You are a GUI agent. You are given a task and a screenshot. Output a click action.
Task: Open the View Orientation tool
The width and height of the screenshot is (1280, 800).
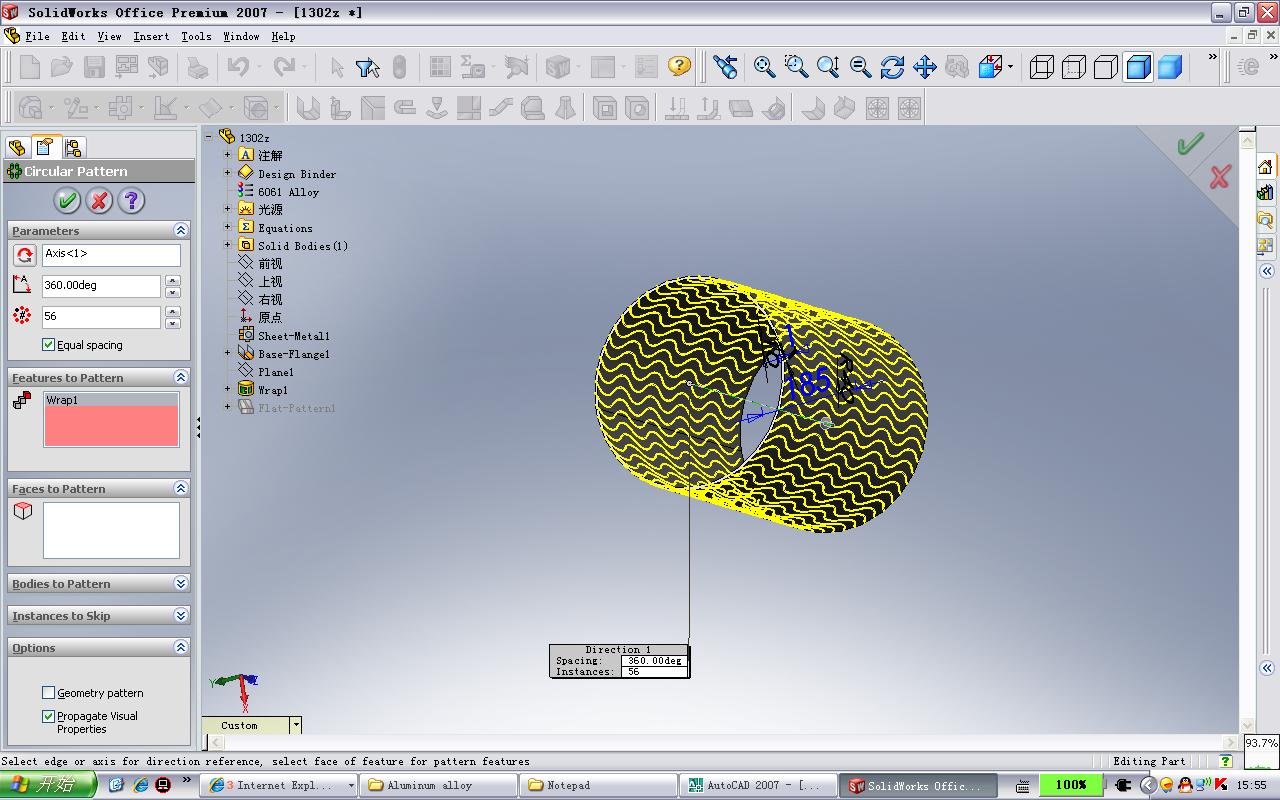click(991, 67)
